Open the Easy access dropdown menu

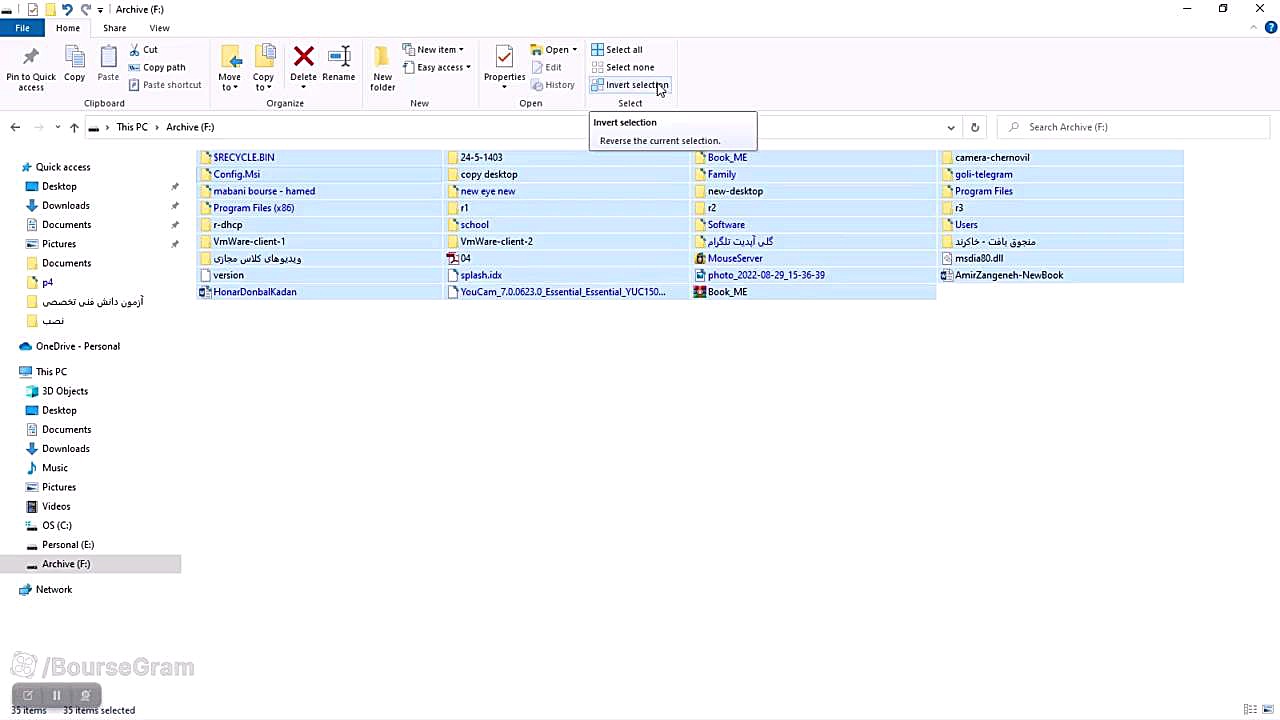pos(438,67)
